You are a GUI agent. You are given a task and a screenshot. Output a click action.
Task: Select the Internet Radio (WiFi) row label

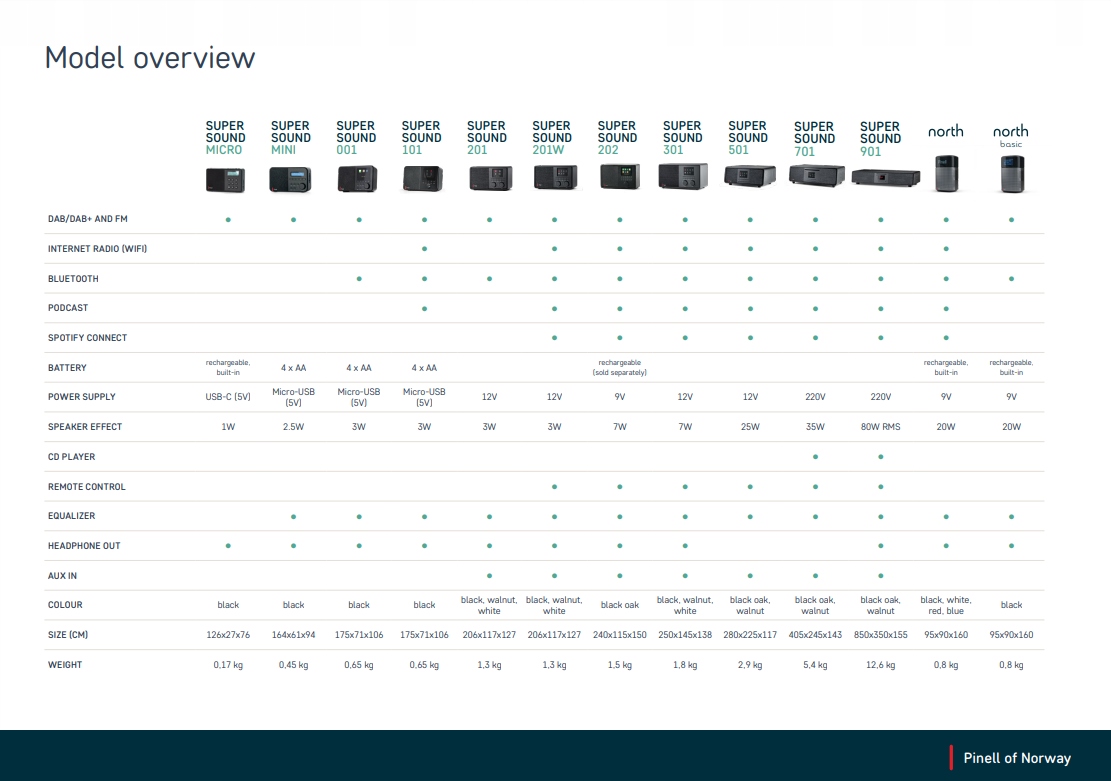(x=97, y=249)
